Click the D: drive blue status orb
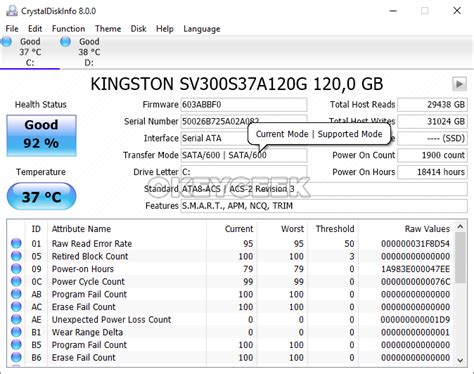474x374 pixels. (x=65, y=42)
